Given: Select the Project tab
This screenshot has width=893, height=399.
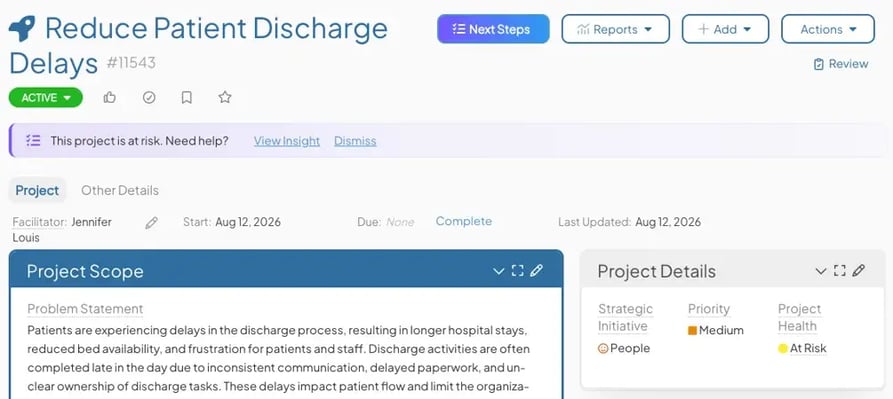Looking at the screenshot, I should click(37, 190).
